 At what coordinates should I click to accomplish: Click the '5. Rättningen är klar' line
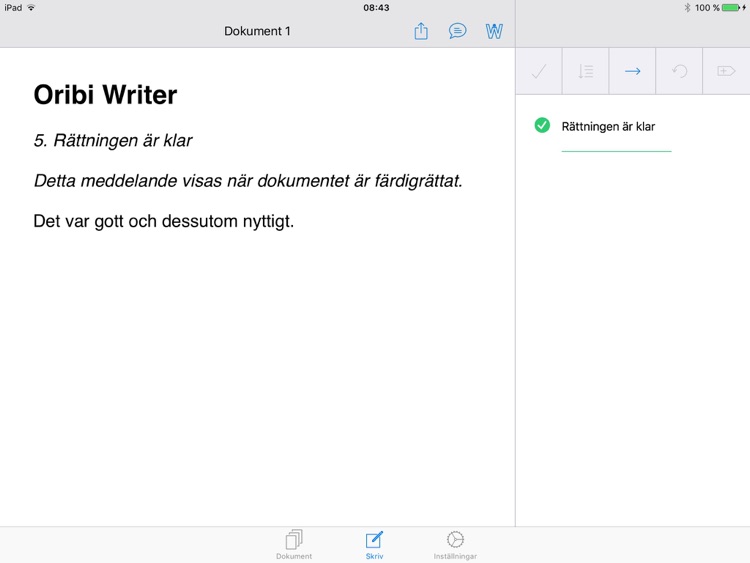click(x=113, y=140)
